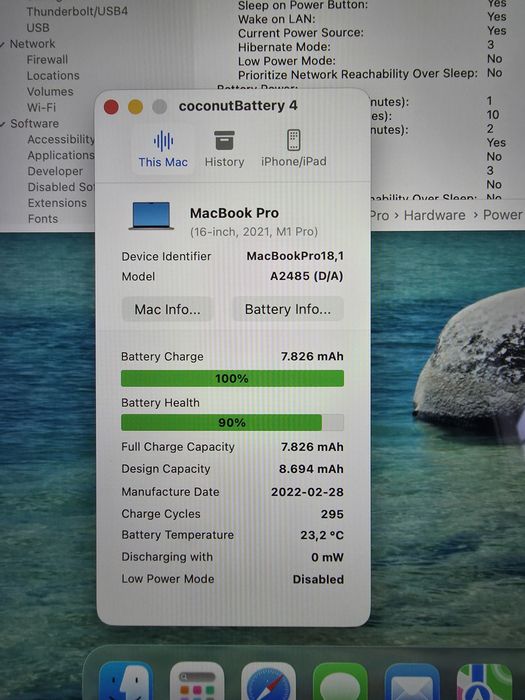Select Thunderbolt/USB4 in System Information sidebar
The image size is (525, 700).
(x=77, y=11)
